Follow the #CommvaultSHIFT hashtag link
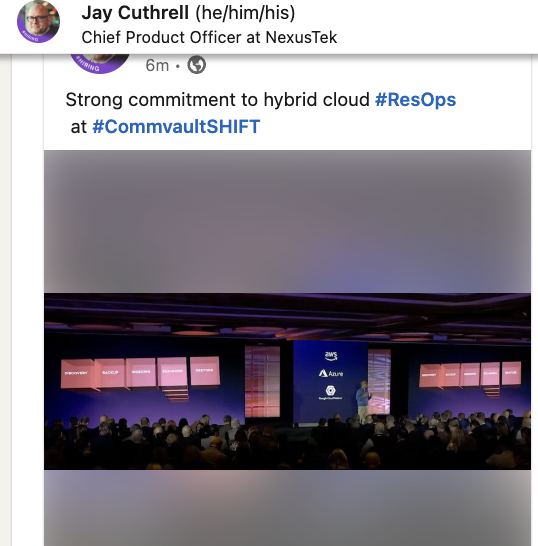Image resolution: width=538 pixels, height=546 pixels. coord(176,126)
